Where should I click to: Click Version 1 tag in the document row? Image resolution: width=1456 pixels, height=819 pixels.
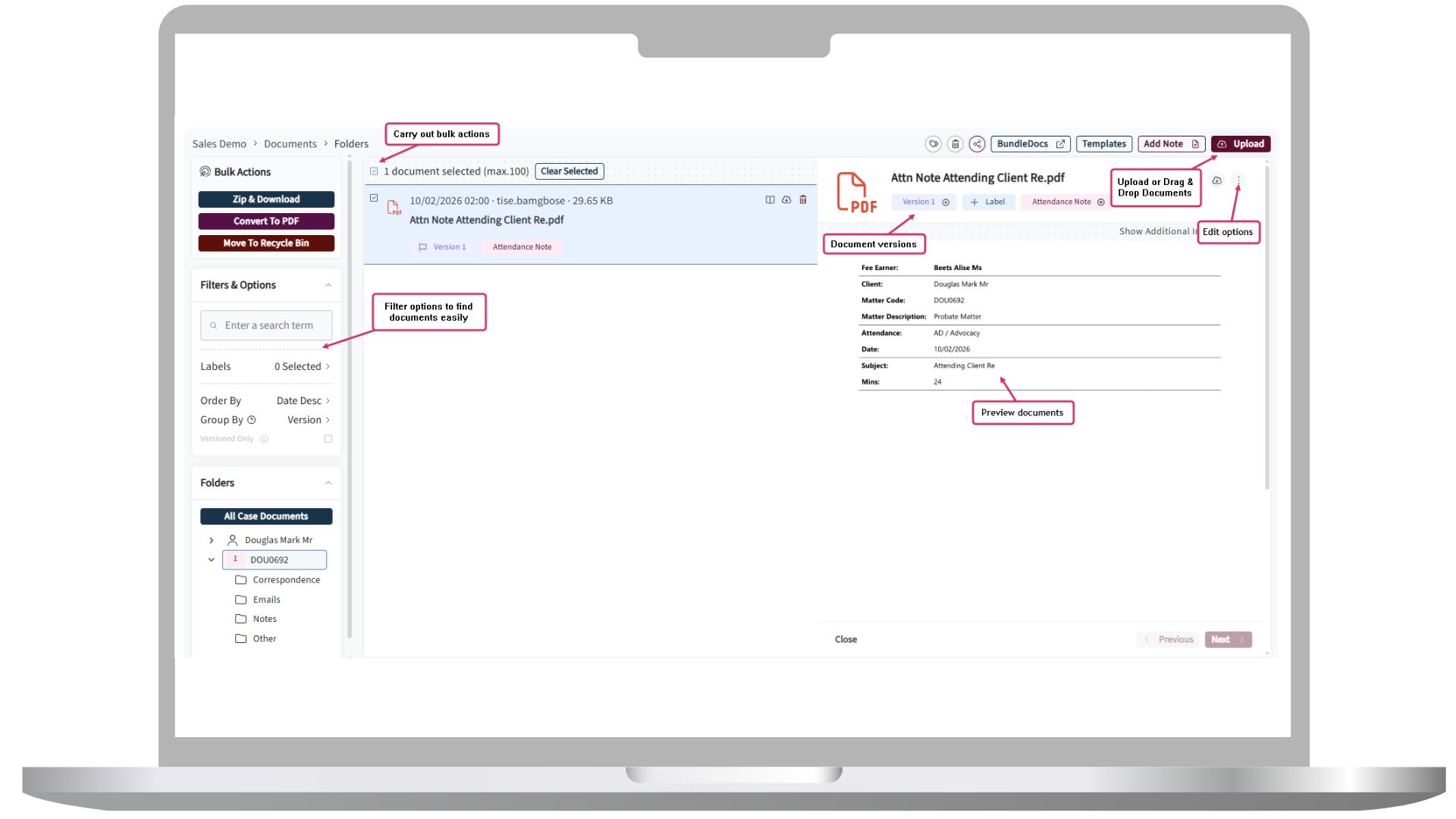(443, 247)
